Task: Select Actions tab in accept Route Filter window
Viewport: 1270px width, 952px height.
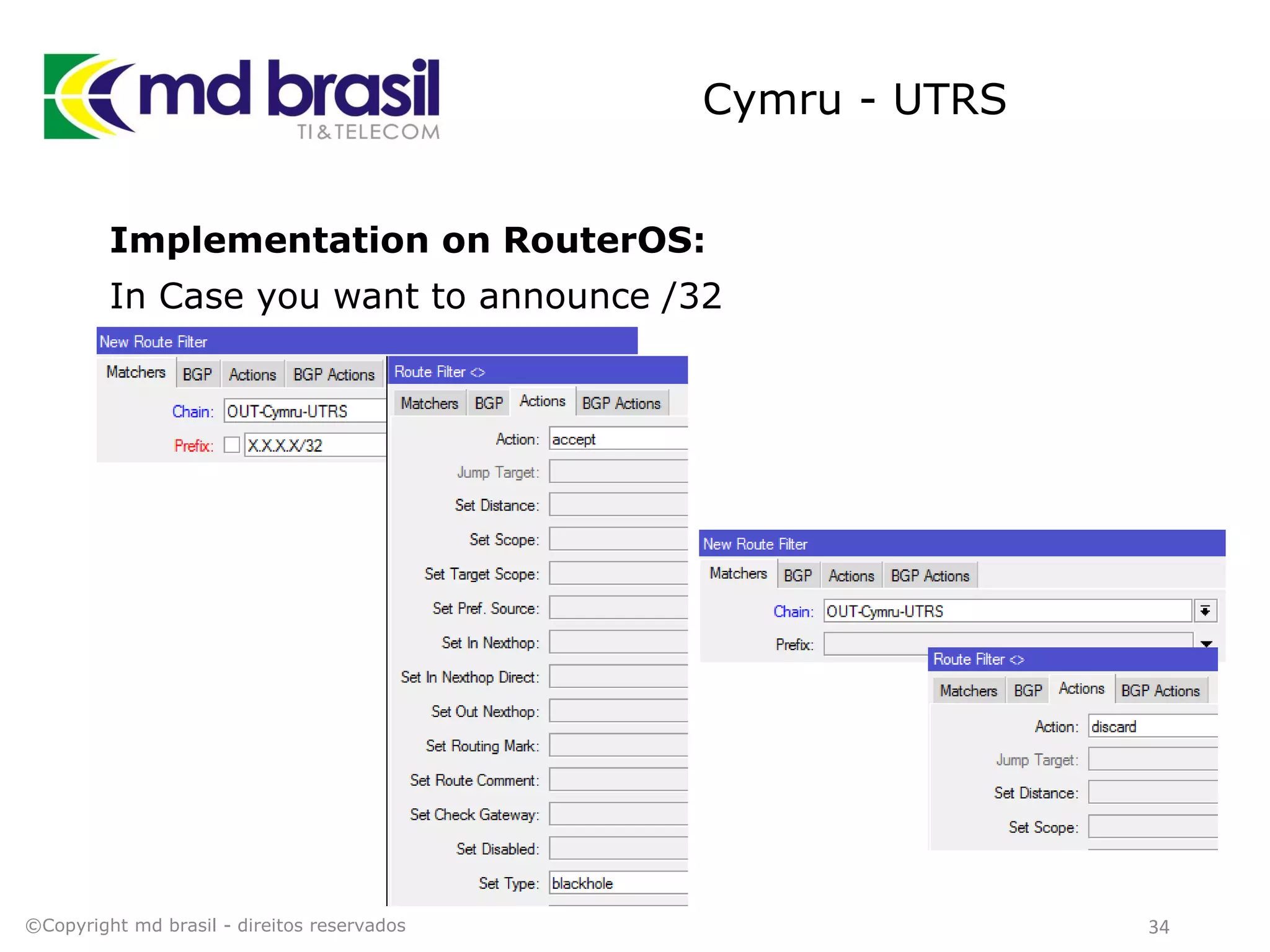Action: point(543,401)
